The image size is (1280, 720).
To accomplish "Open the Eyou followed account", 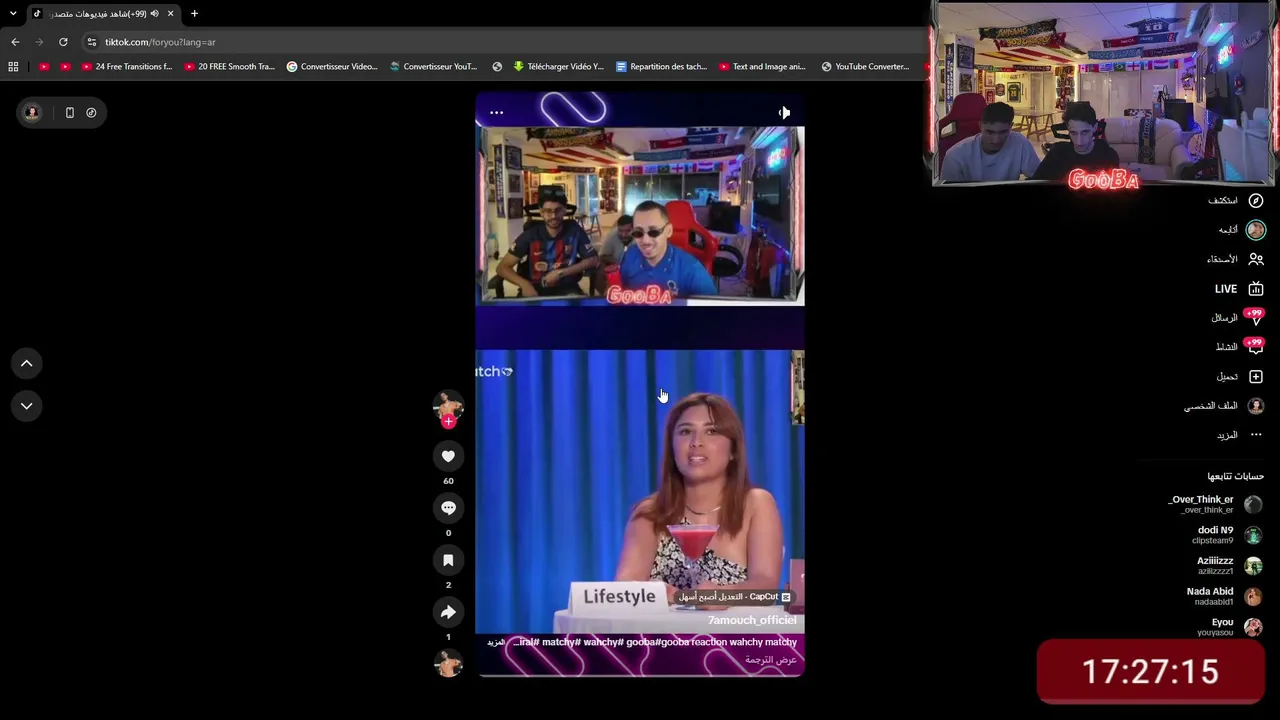I will (1230, 627).
